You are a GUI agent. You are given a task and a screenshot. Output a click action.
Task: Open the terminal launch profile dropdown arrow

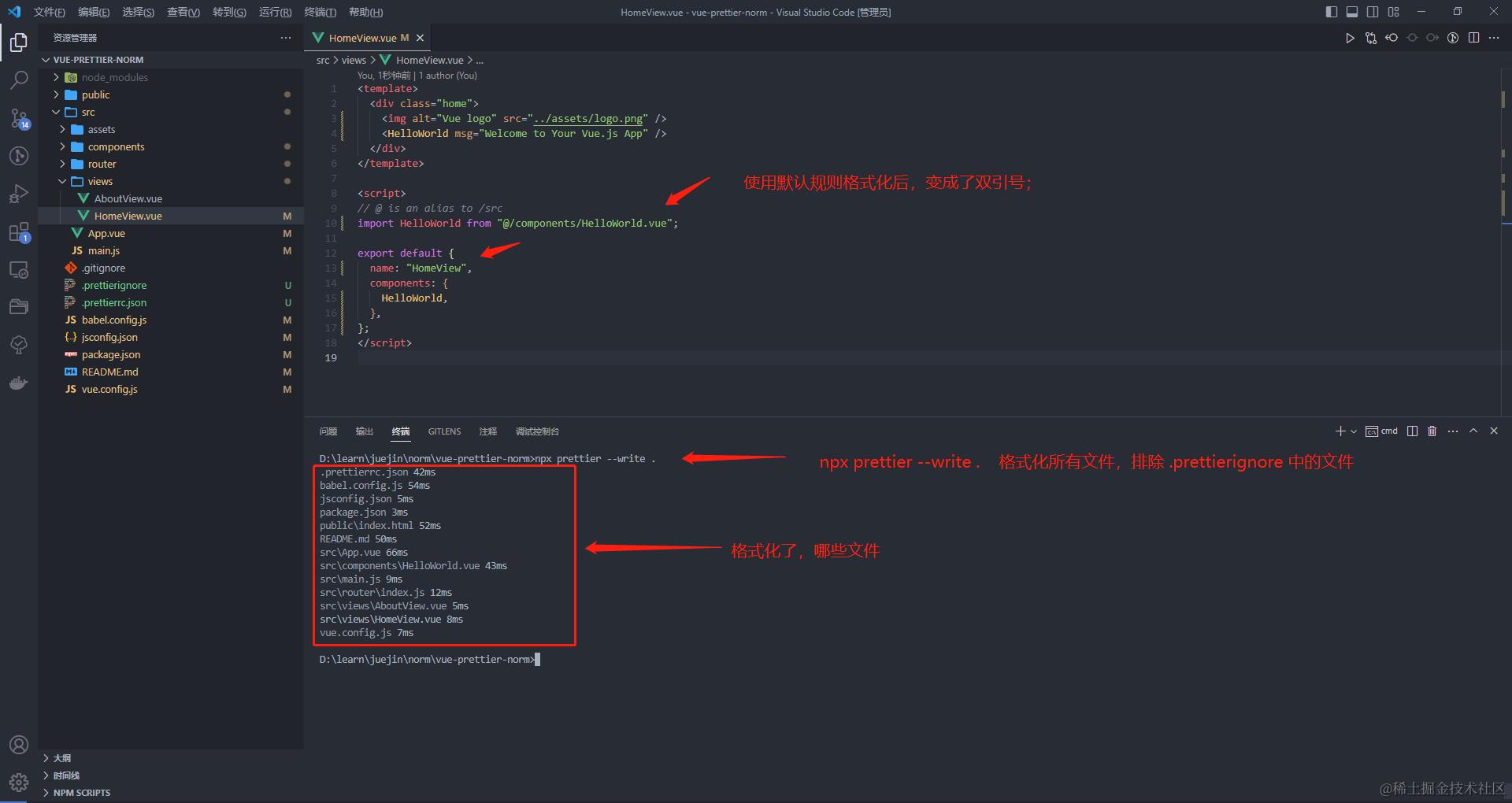point(1354,431)
